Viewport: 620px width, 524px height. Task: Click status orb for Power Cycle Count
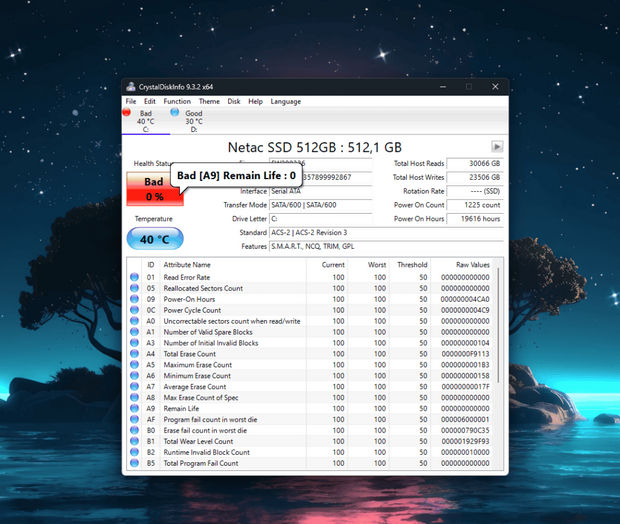tap(135, 310)
